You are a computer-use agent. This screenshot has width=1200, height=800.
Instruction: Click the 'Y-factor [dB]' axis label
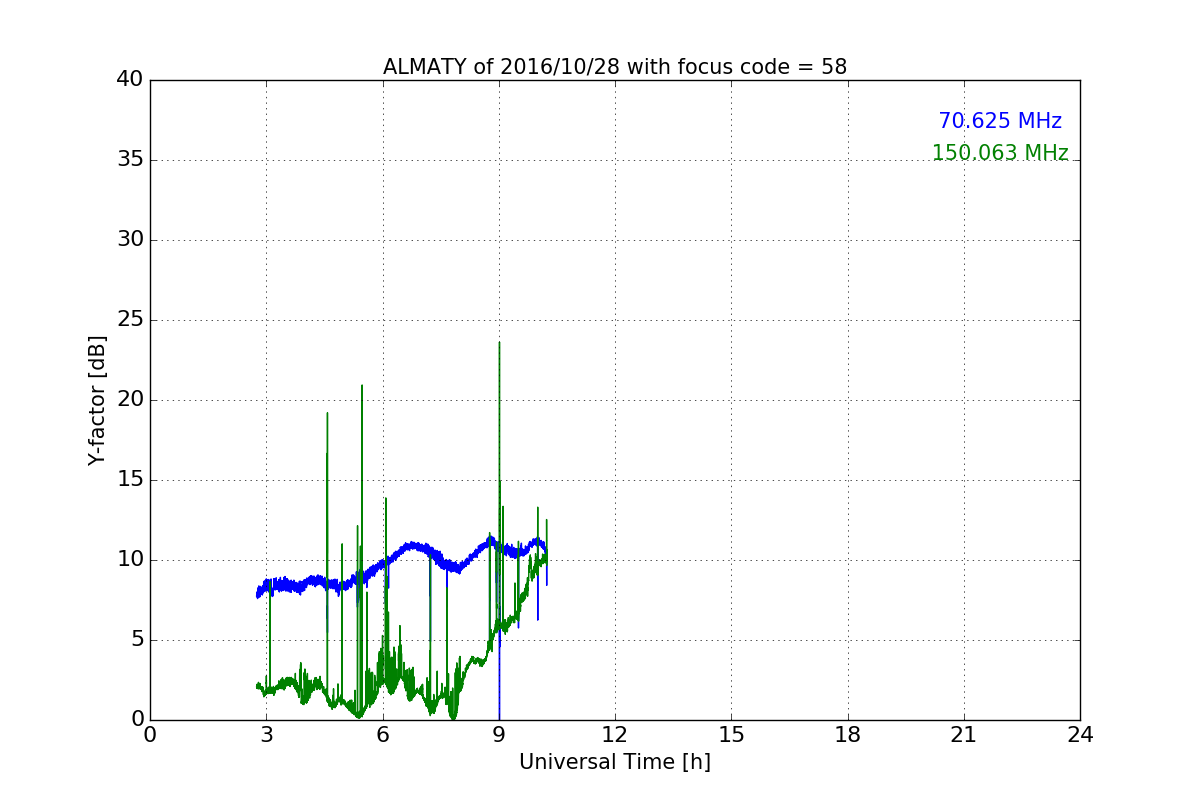[x=97, y=400]
